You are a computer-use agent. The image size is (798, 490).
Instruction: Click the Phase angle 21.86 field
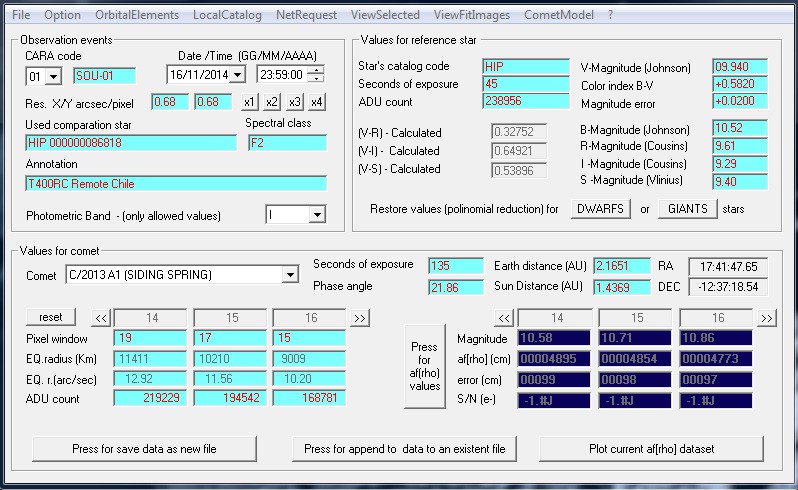pos(455,287)
